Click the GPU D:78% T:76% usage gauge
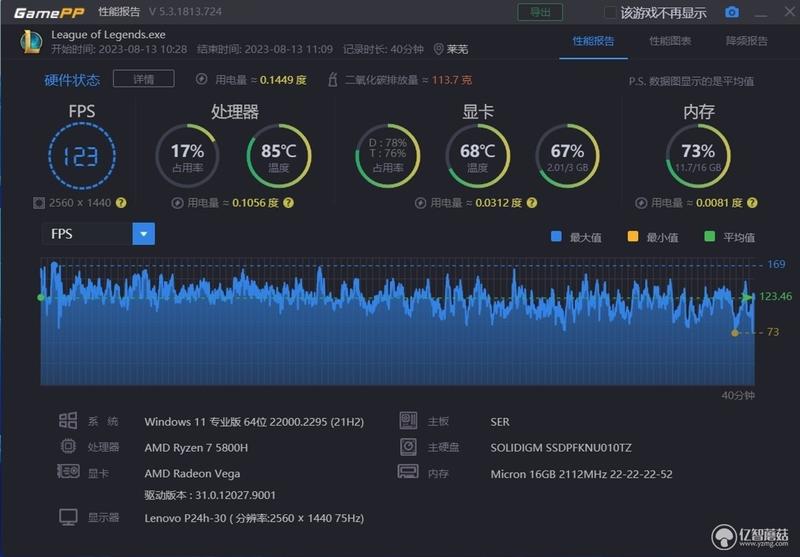 [x=388, y=156]
